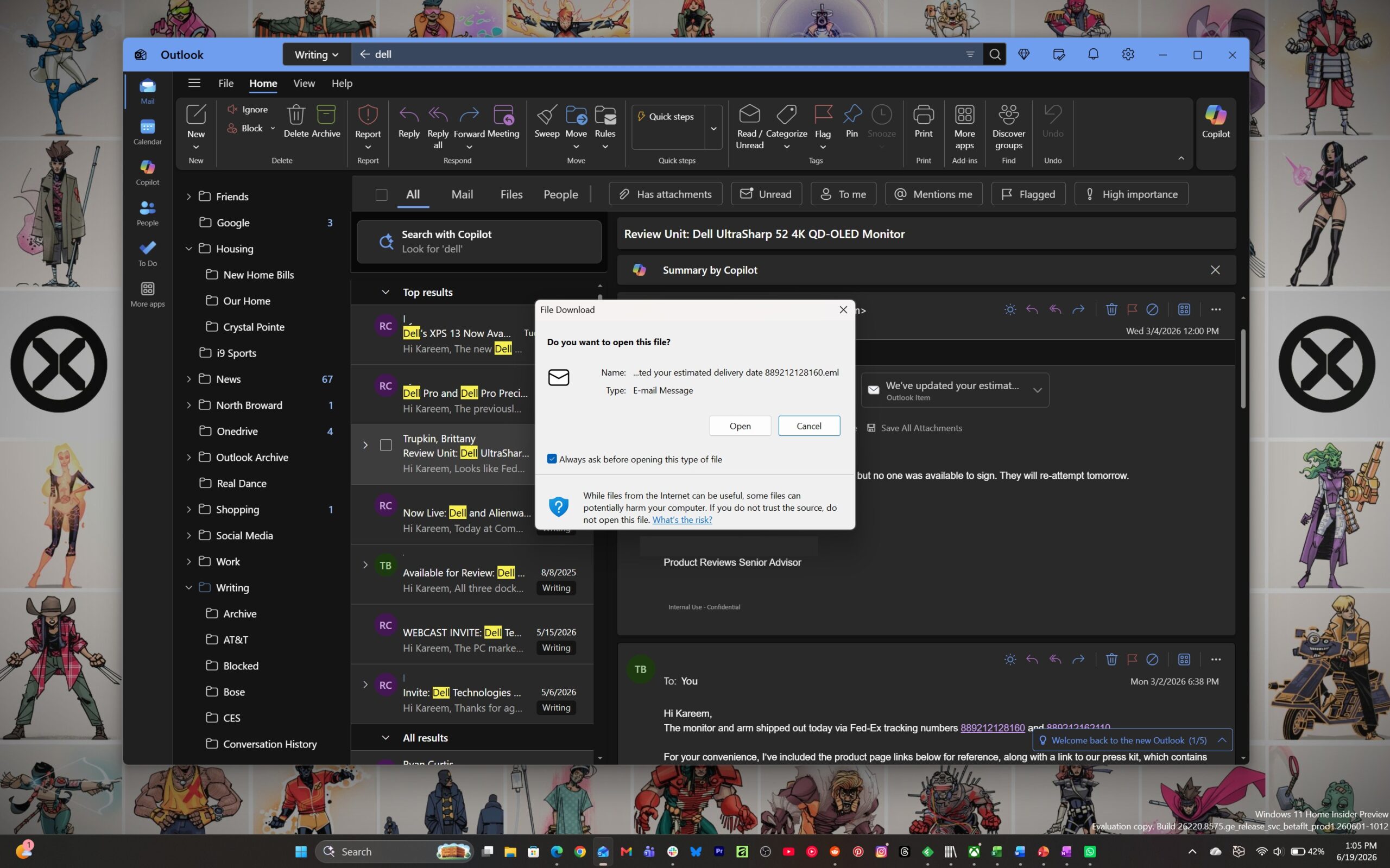Open the Writing search scope dropdown
1390x868 pixels.
(x=317, y=54)
